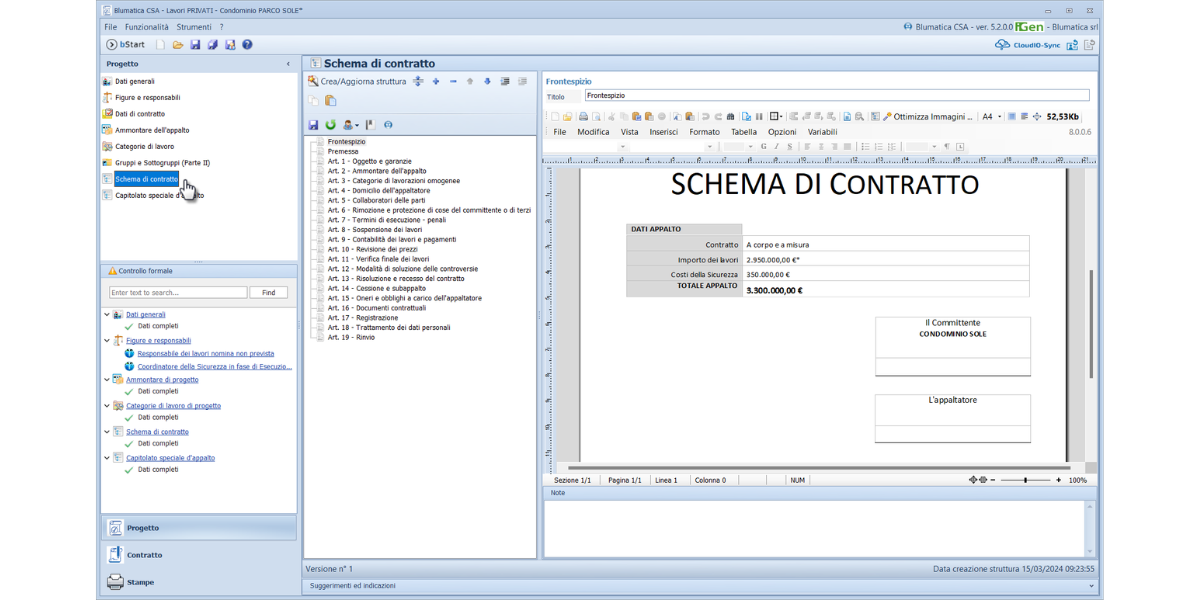Move article down with the blue down arrow

[487, 81]
